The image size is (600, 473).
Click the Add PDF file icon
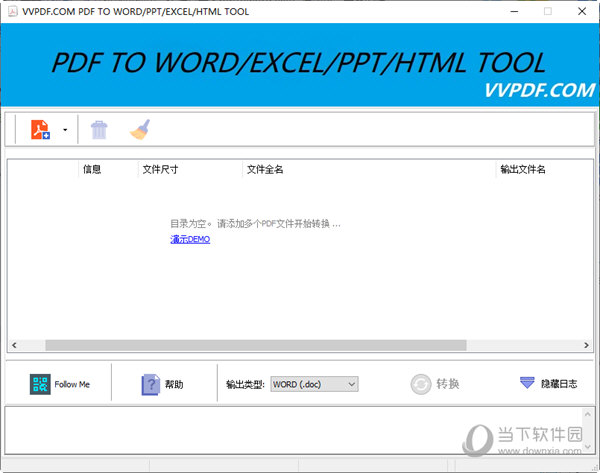click(x=40, y=129)
